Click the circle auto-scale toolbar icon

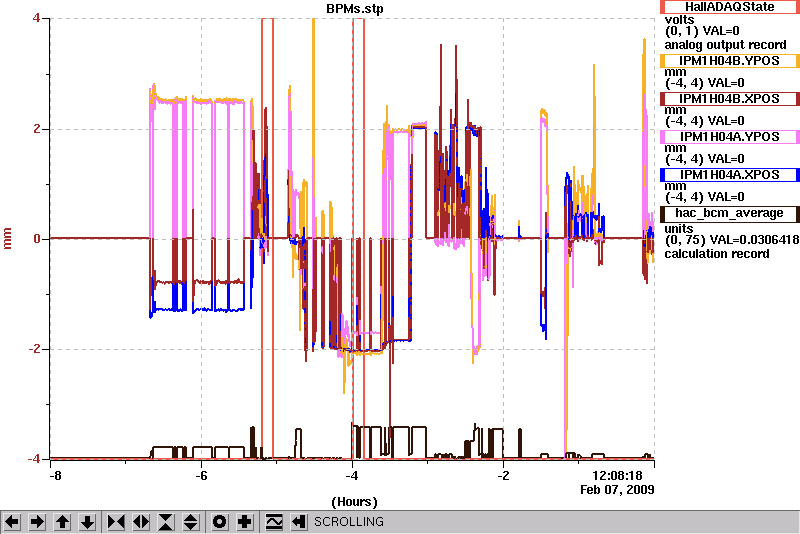[x=219, y=522]
